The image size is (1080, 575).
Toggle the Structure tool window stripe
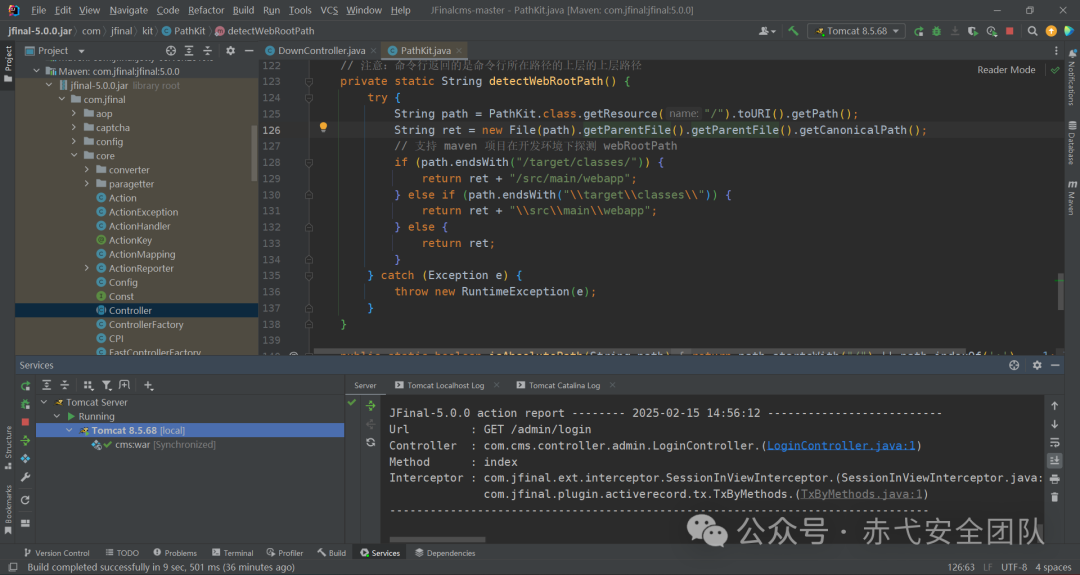[8, 446]
